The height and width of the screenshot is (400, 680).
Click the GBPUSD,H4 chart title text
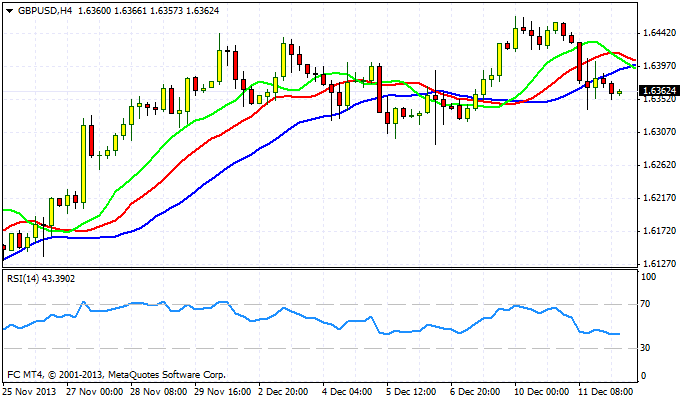coord(45,11)
